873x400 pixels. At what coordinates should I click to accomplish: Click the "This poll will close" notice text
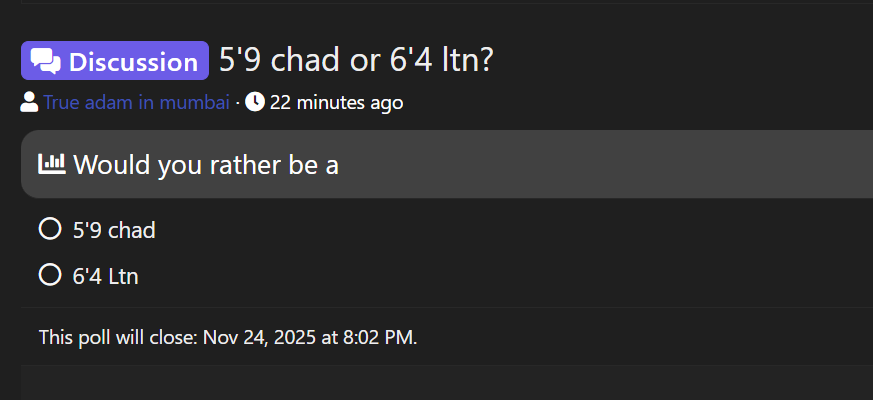(118, 337)
